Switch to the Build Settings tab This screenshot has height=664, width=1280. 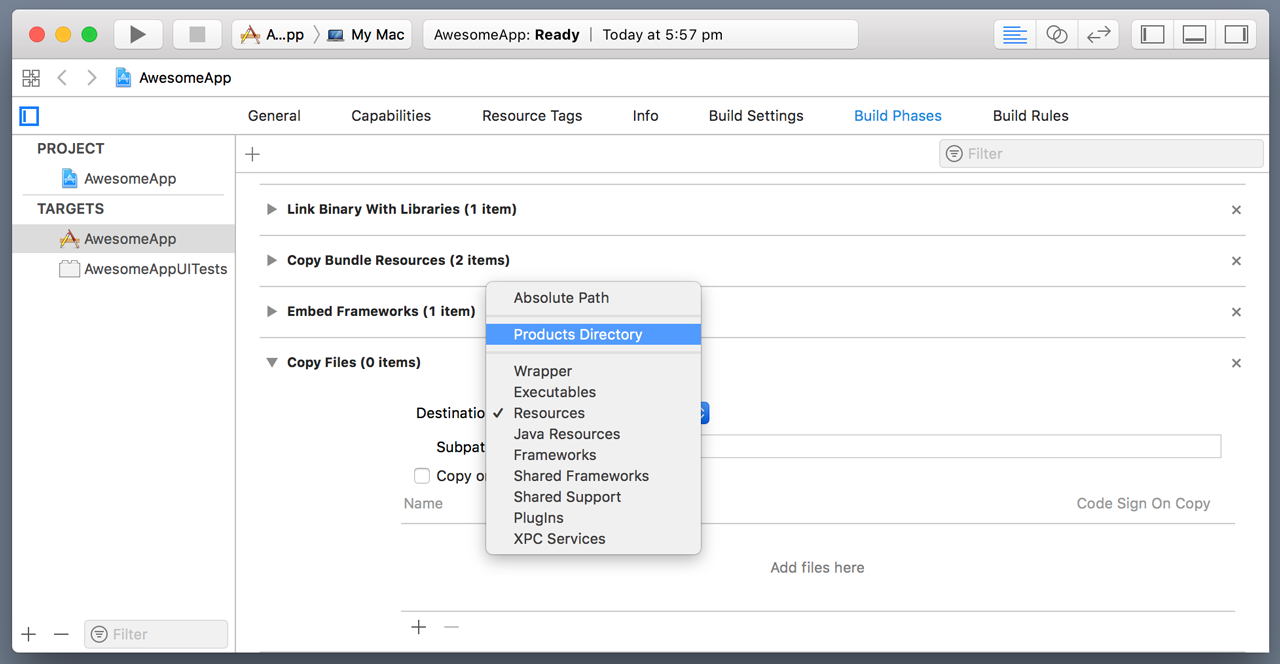click(x=756, y=116)
